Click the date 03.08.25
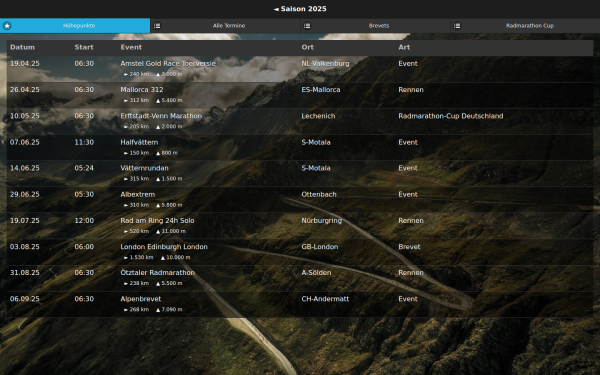The width and height of the screenshot is (600, 375). click(24, 247)
